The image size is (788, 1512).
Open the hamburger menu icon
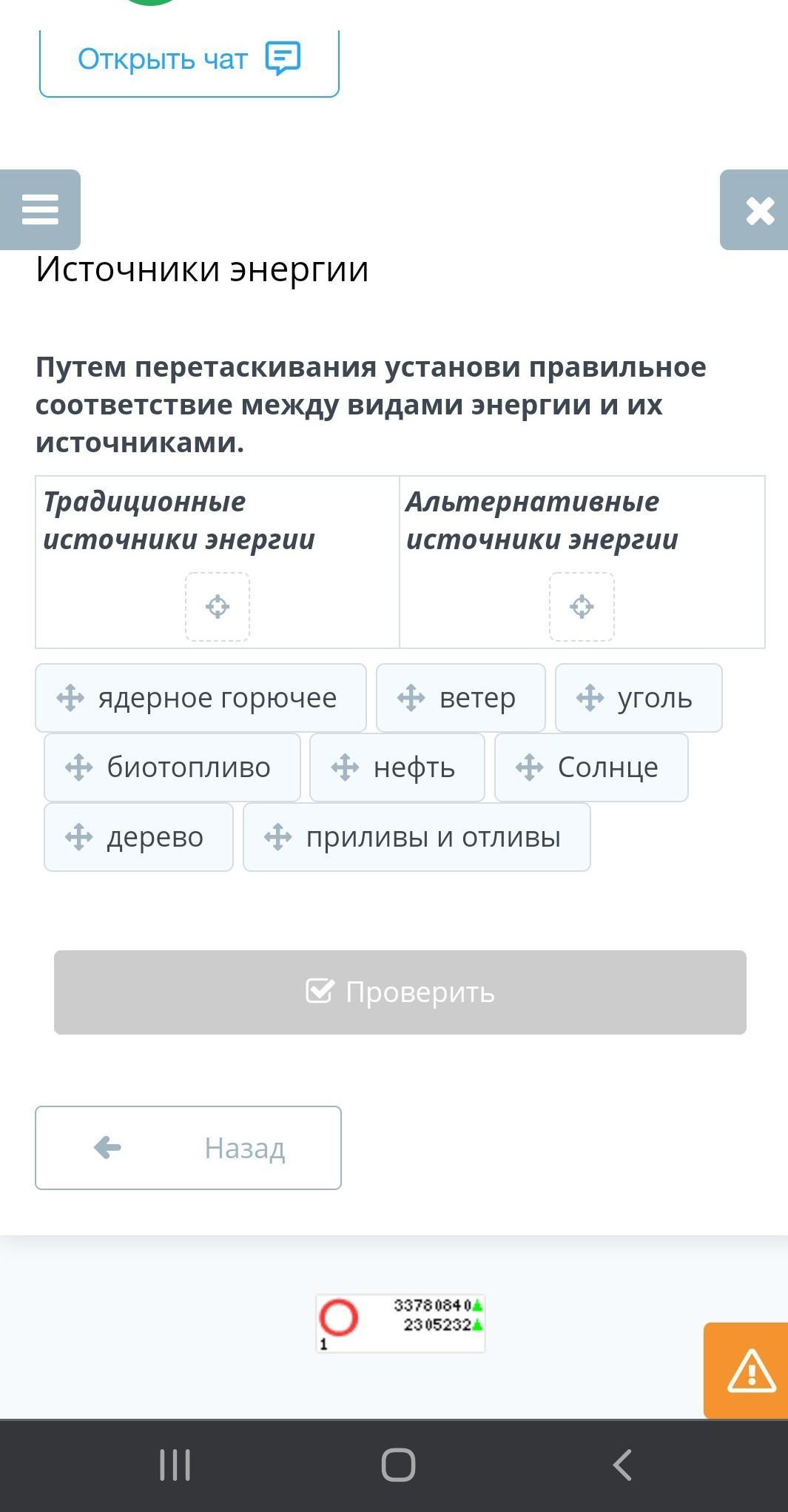[40, 209]
